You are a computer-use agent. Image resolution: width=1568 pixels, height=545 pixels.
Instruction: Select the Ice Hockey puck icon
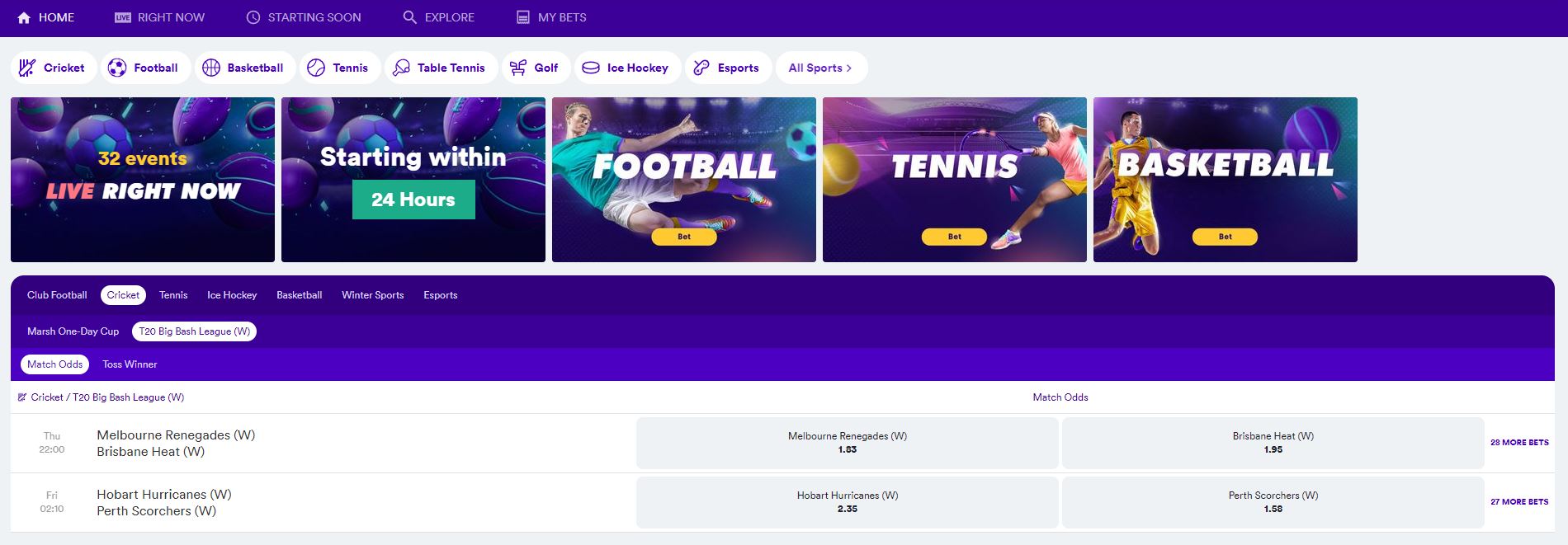591,68
